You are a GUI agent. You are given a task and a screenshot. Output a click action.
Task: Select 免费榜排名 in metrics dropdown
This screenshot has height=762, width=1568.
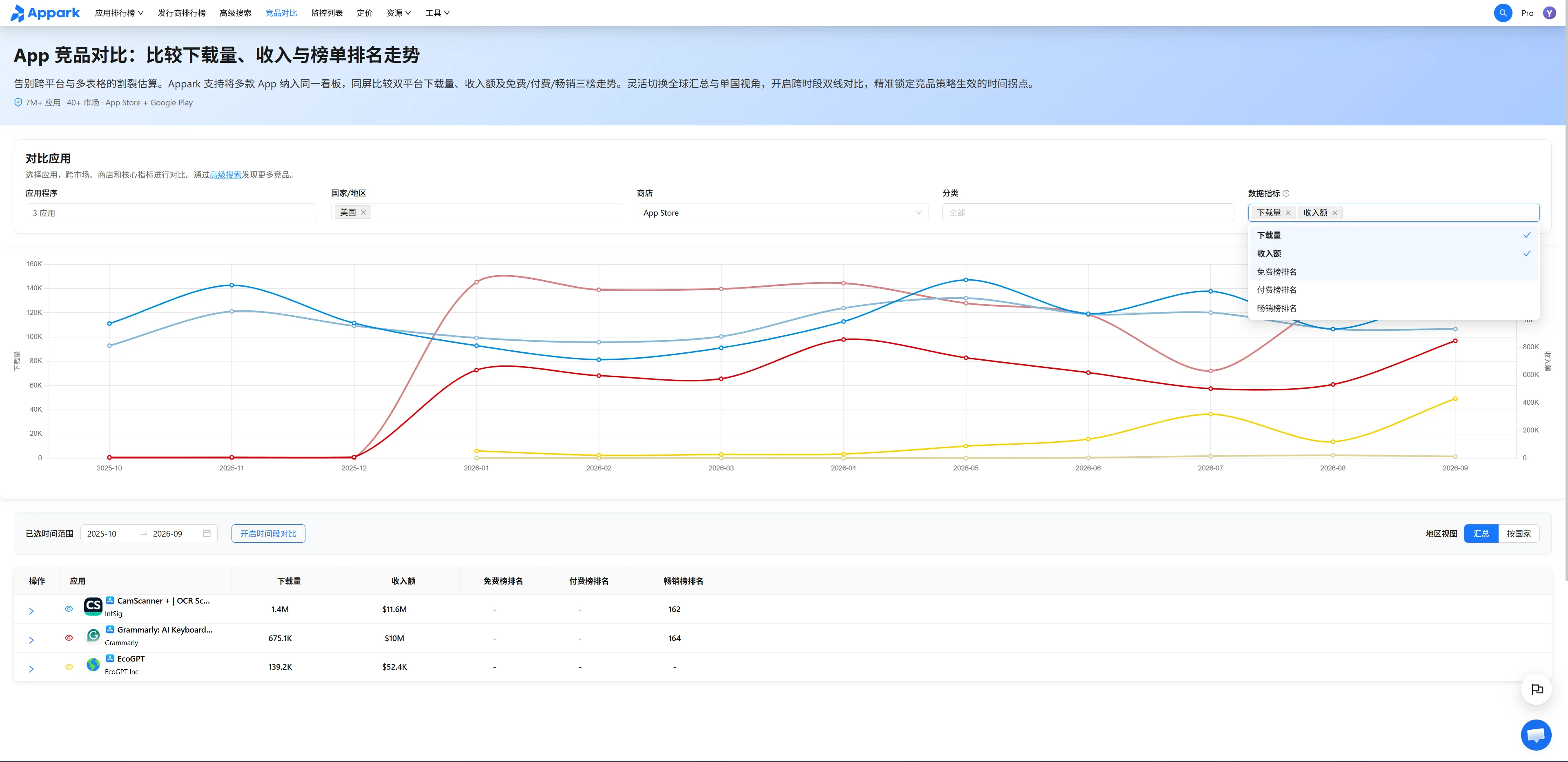[x=1393, y=272]
